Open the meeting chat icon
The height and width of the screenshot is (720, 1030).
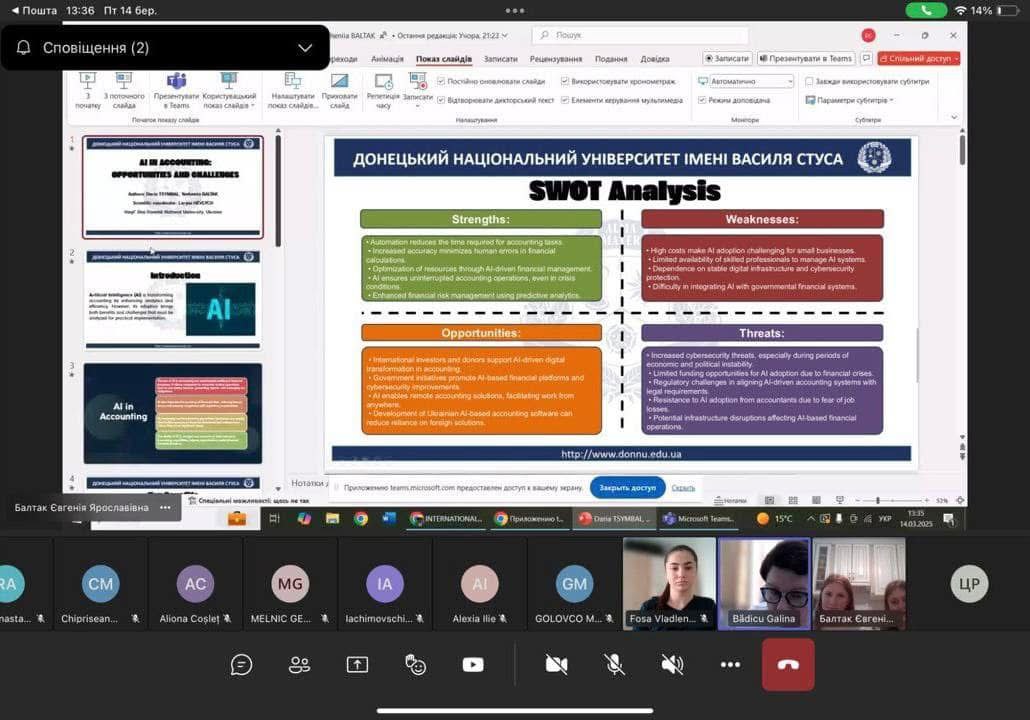pos(241,665)
